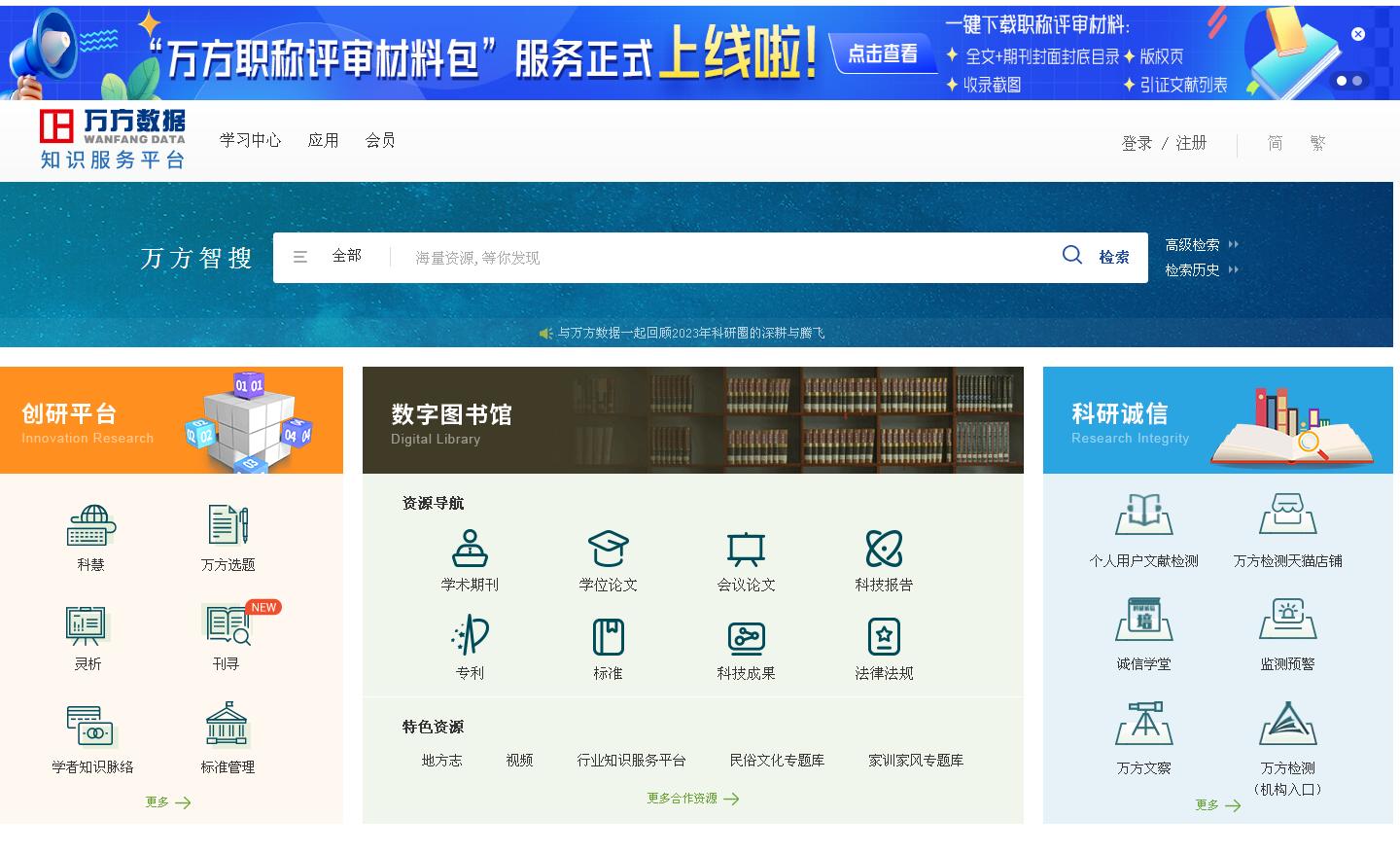This screenshot has width=1400, height=854.
Task: Open the 标准 standards icon
Action: (x=608, y=637)
